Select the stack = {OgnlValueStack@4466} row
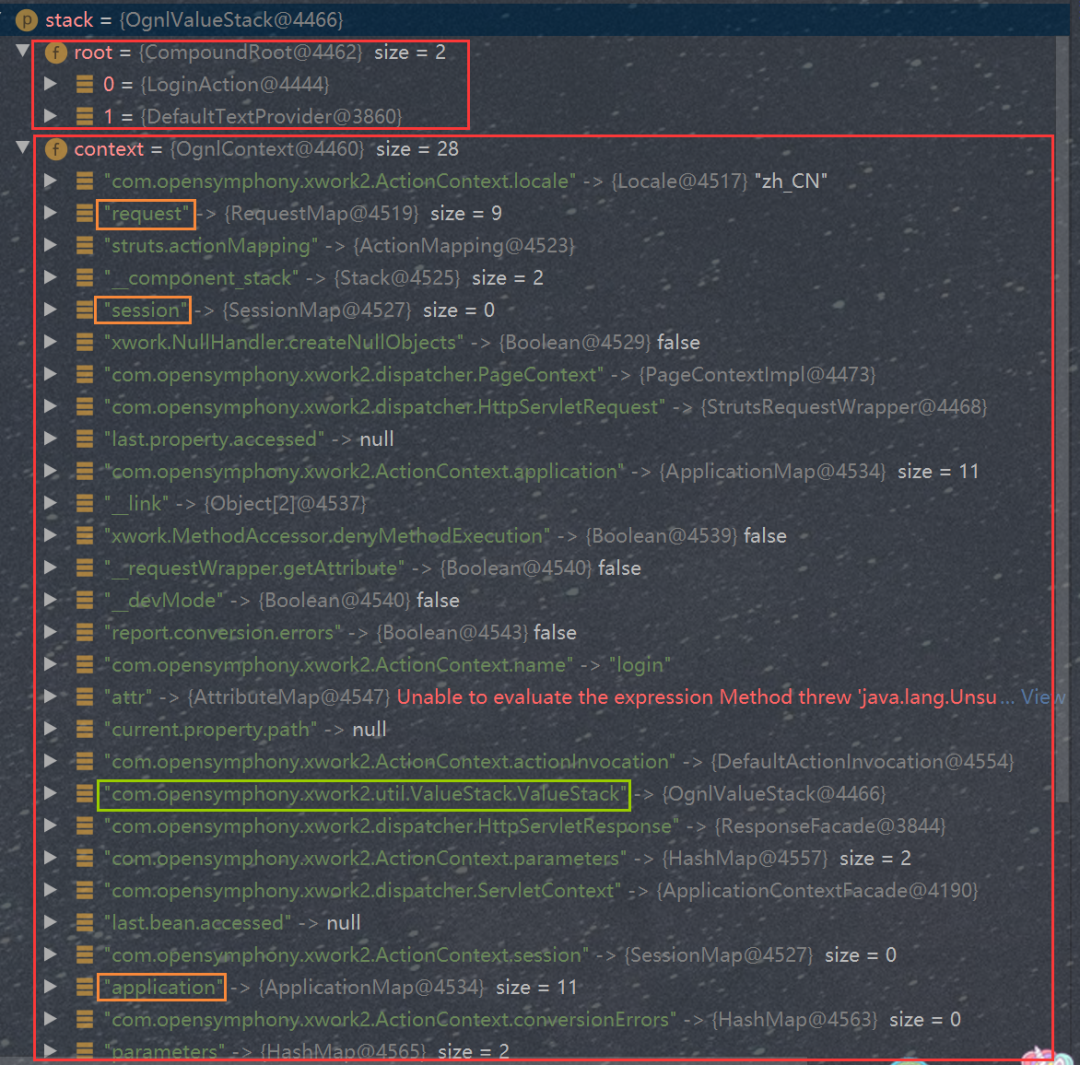This screenshot has height=1065, width=1080. [534, 20]
